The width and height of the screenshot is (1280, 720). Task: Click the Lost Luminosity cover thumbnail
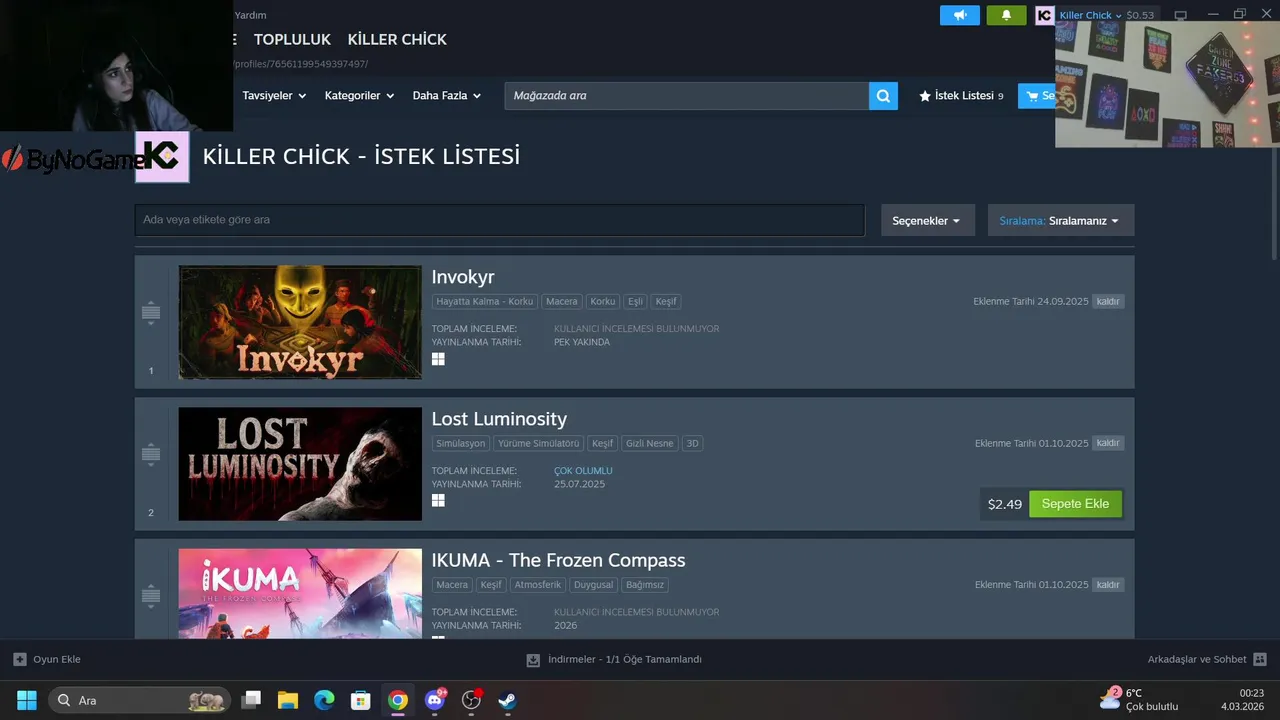point(300,464)
